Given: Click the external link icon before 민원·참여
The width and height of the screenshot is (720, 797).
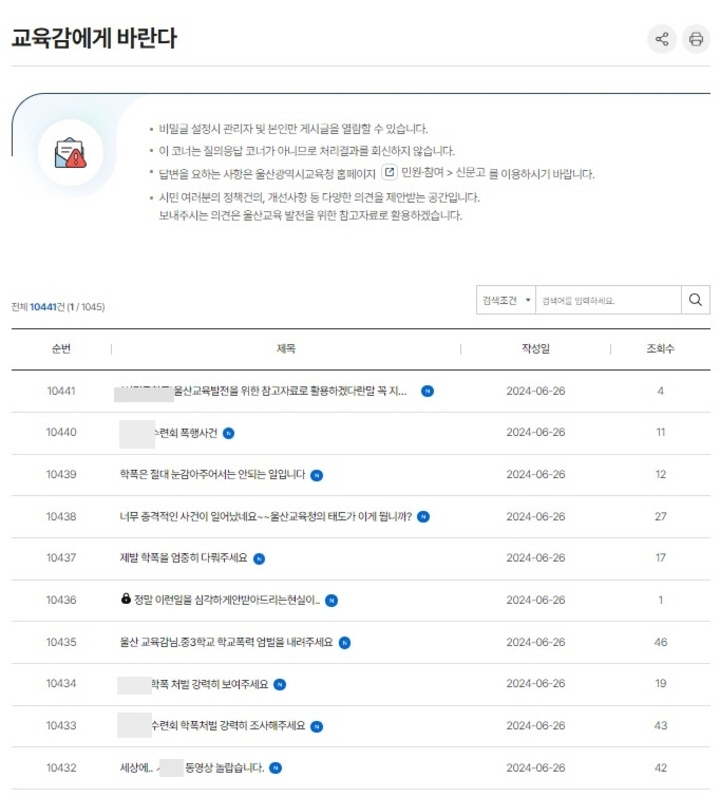Looking at the screenshot, I should pyautogui.click(x=389, y=172).
